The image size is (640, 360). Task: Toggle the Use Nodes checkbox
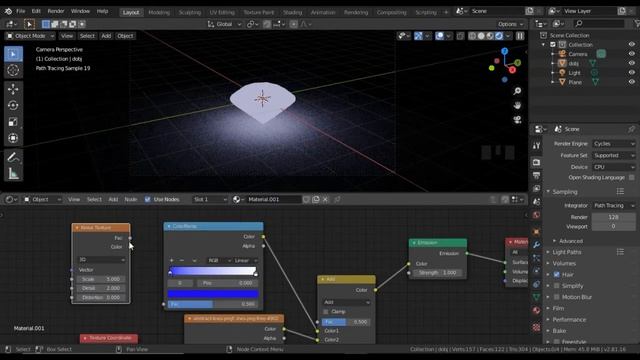pos(147,200)
